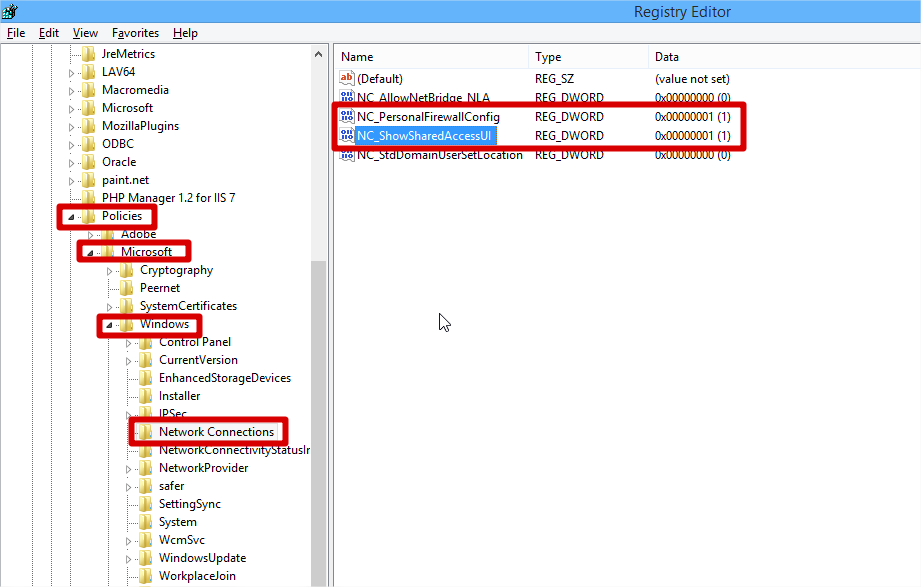
Task: Select the WorkplaceJoin key in tree
Action: tap(197, 576)
